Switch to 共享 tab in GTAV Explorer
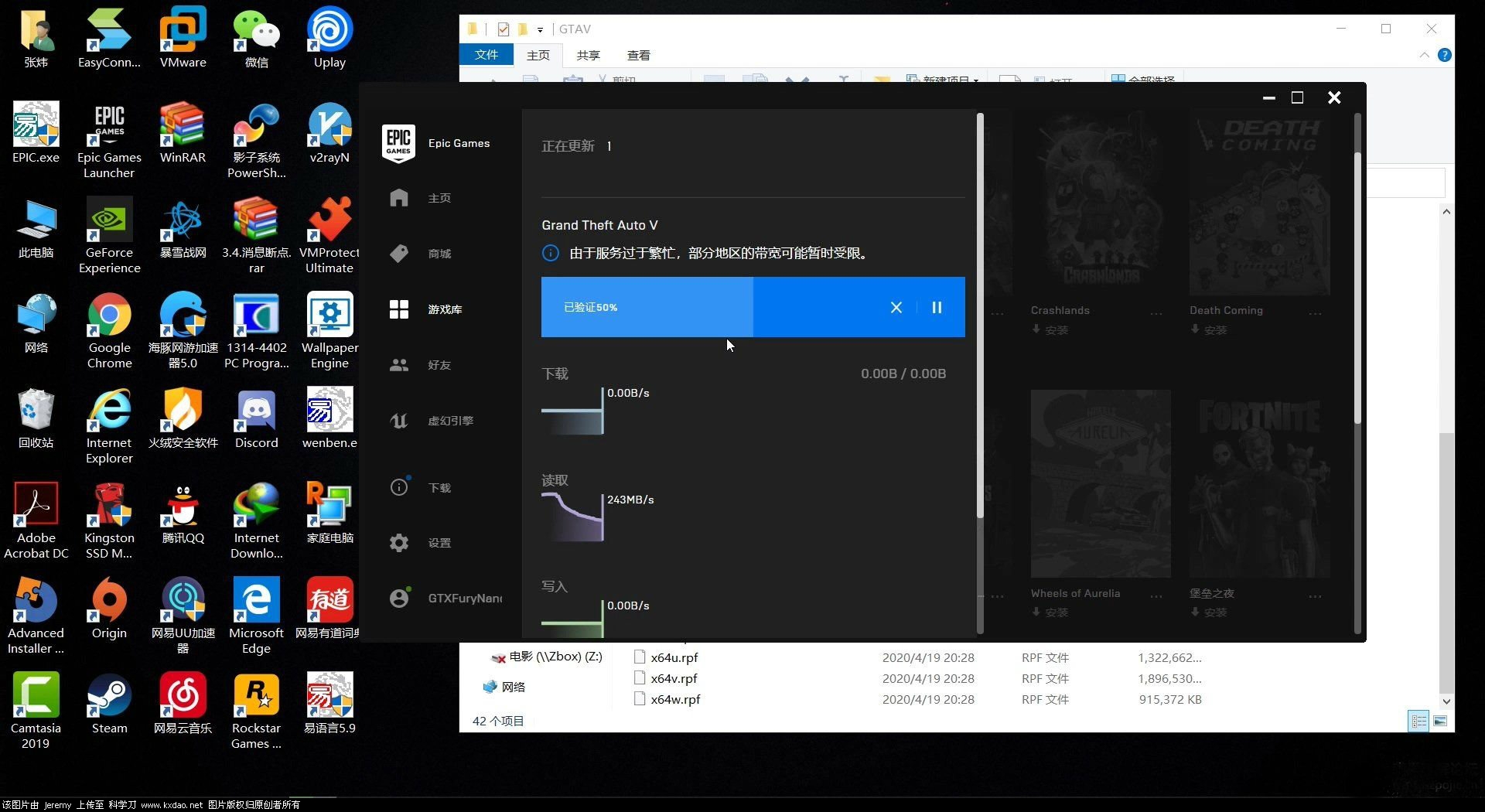The image size is (1485, 812). (x=589, y=55)
